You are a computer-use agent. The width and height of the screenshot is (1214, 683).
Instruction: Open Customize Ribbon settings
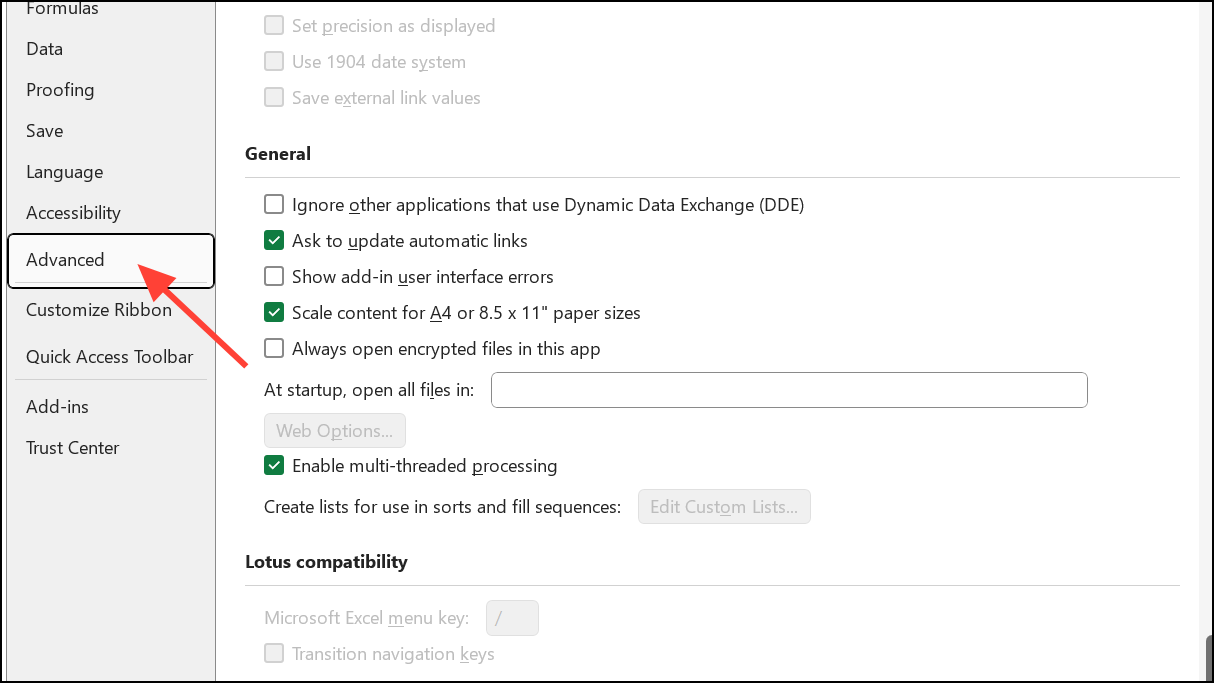(x=99, y=310)
